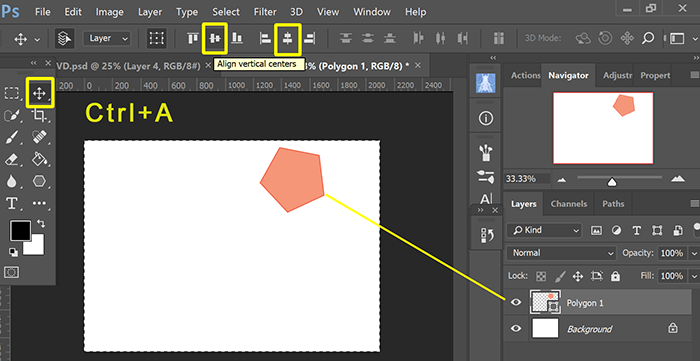700x361 pixels.
Task: Click the Align horizontal centers icon
Action: (288, 38)
